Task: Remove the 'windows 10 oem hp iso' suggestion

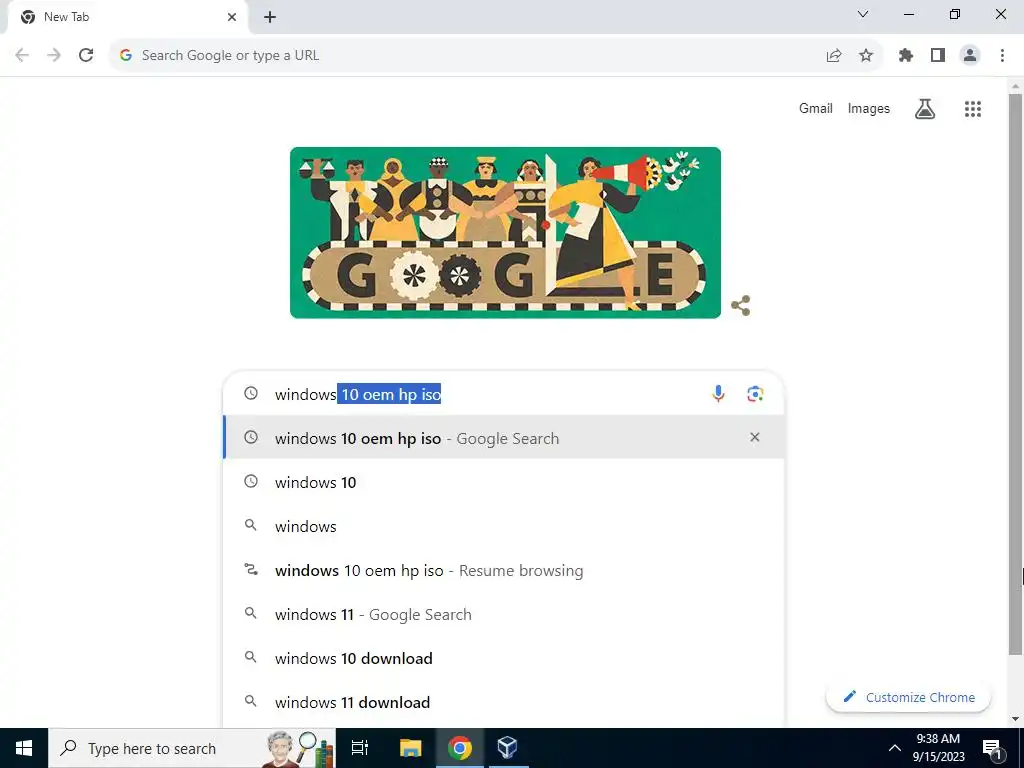Action: 755,438
